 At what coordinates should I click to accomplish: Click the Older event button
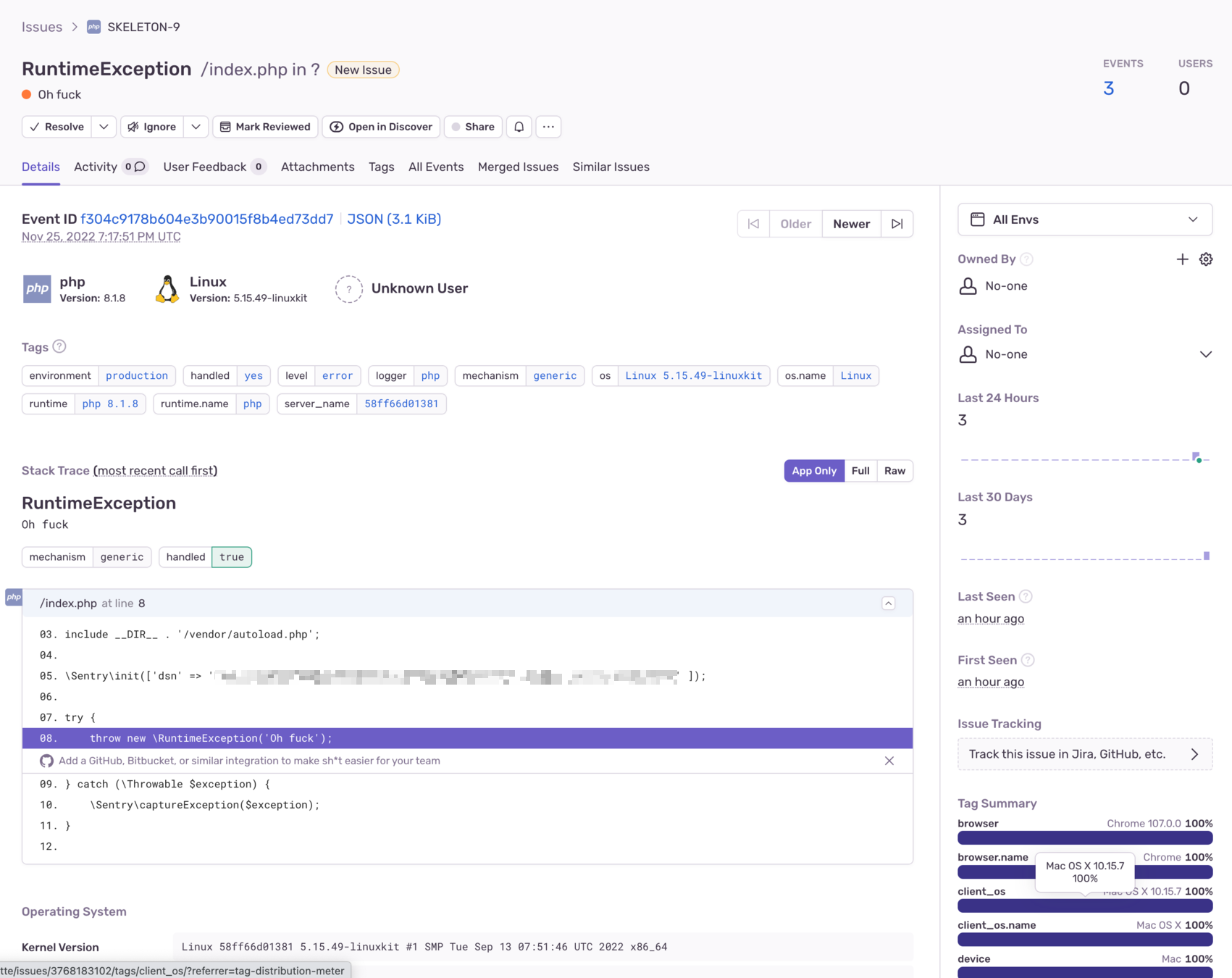[796, 224]
